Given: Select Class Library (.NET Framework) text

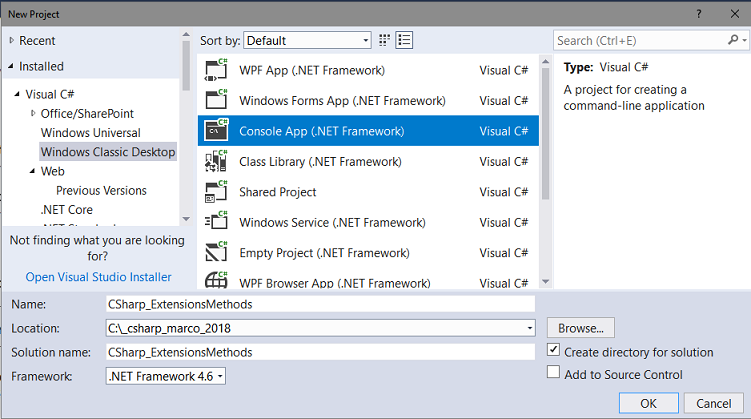Looking at the screenshot, I should pos(320,161).
